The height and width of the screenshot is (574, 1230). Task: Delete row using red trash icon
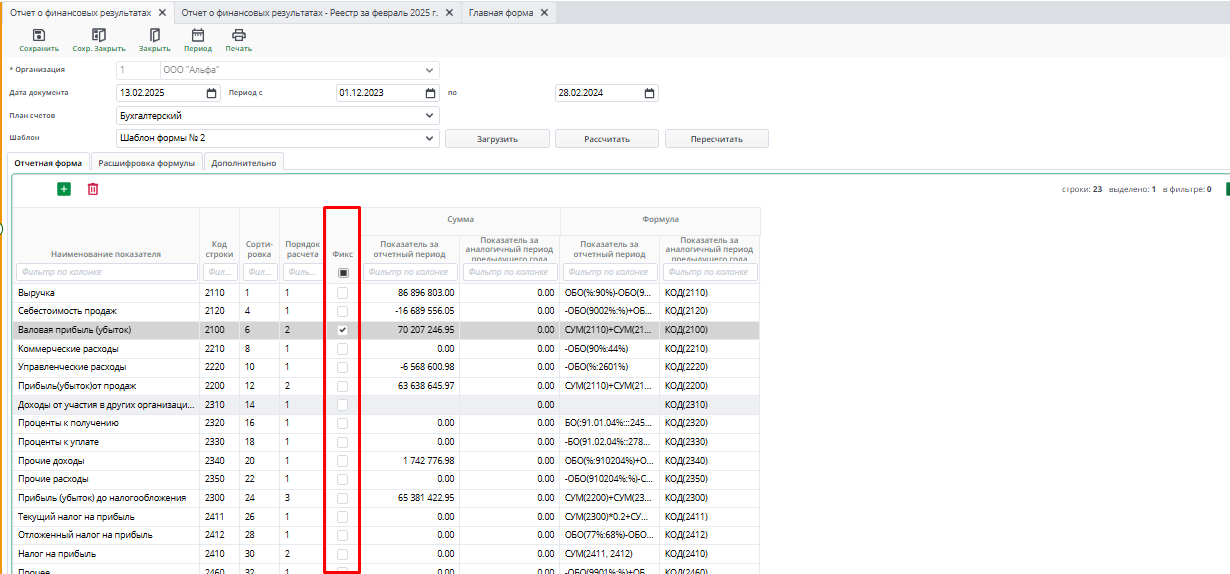point(93,189)
